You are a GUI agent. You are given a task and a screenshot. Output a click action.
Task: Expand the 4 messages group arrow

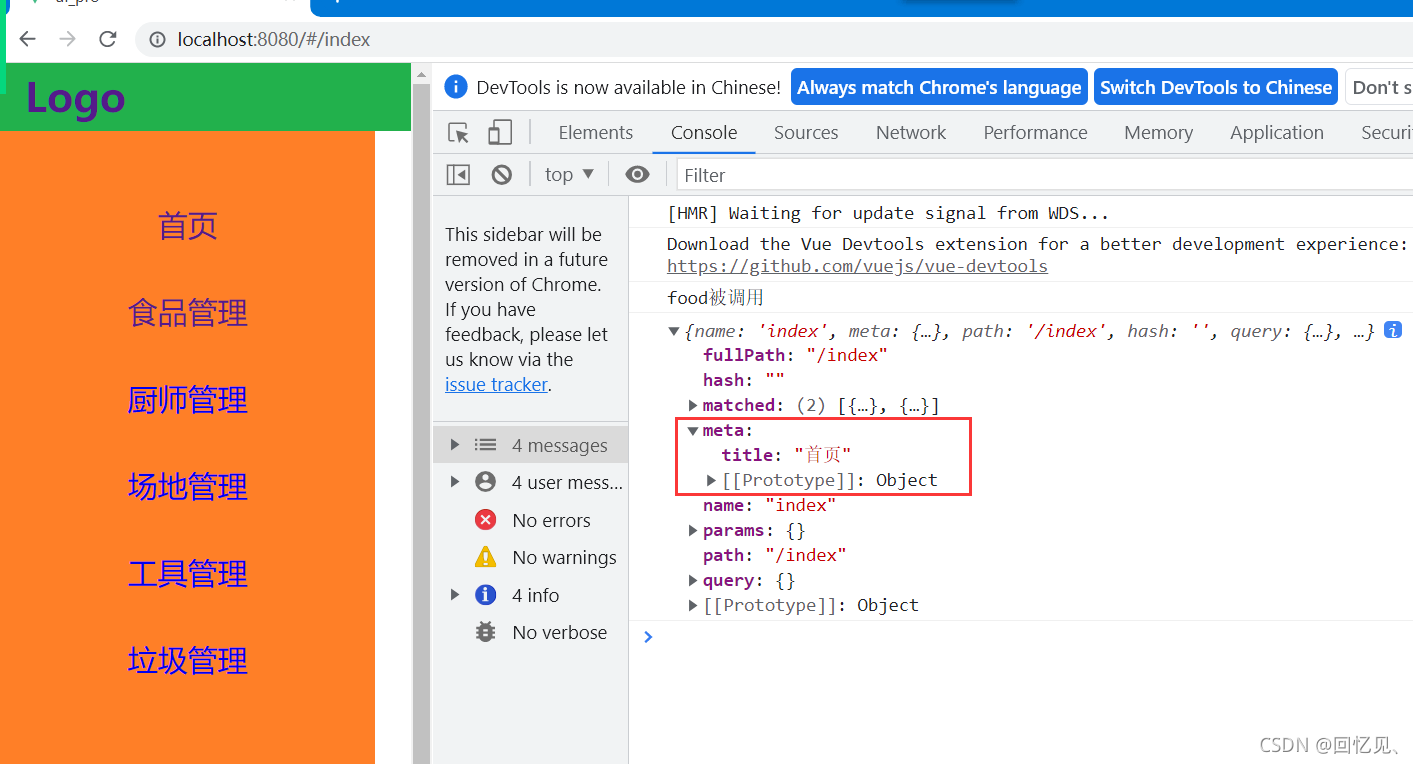(455, 445)
